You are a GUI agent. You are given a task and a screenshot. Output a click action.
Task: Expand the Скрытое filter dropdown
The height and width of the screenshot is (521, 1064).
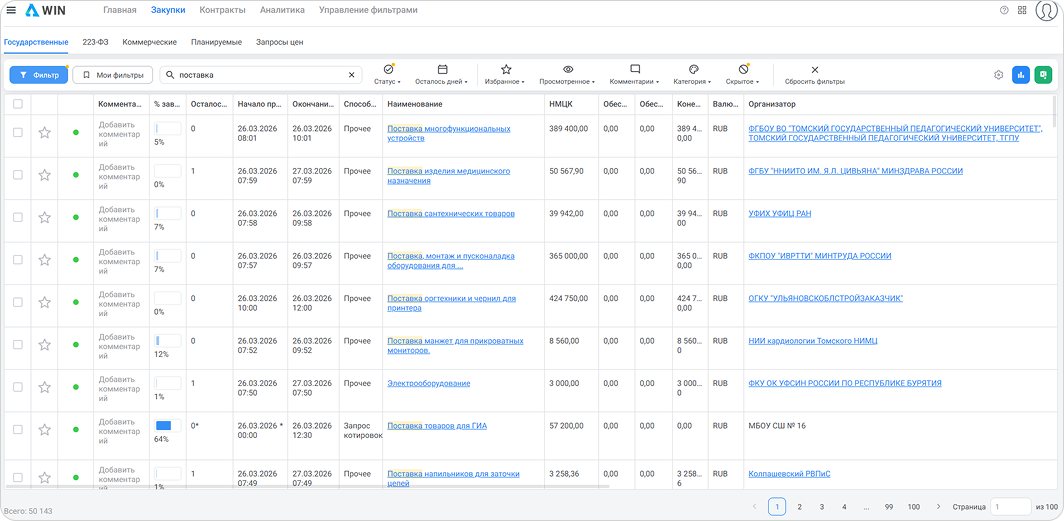(x=742, y=75)
